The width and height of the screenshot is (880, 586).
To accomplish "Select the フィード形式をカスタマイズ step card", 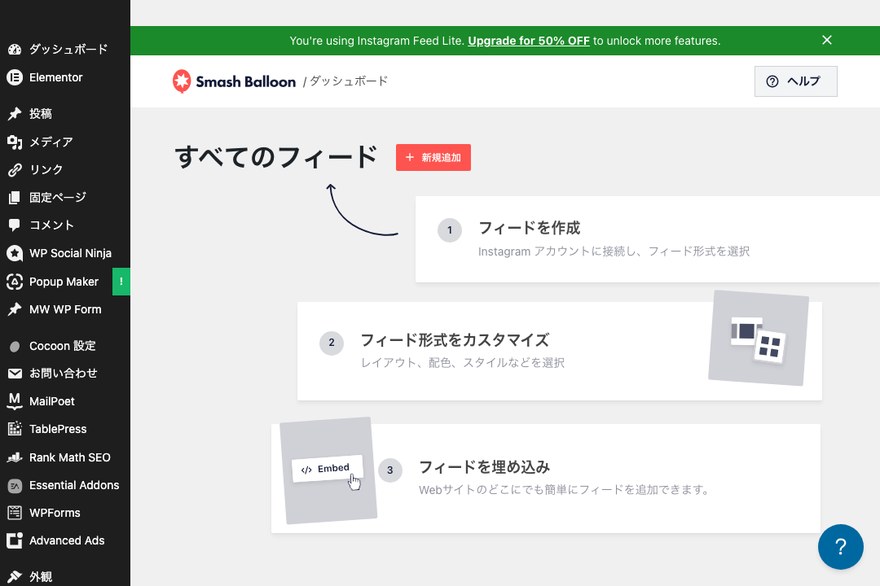I will tap(560, 351).
